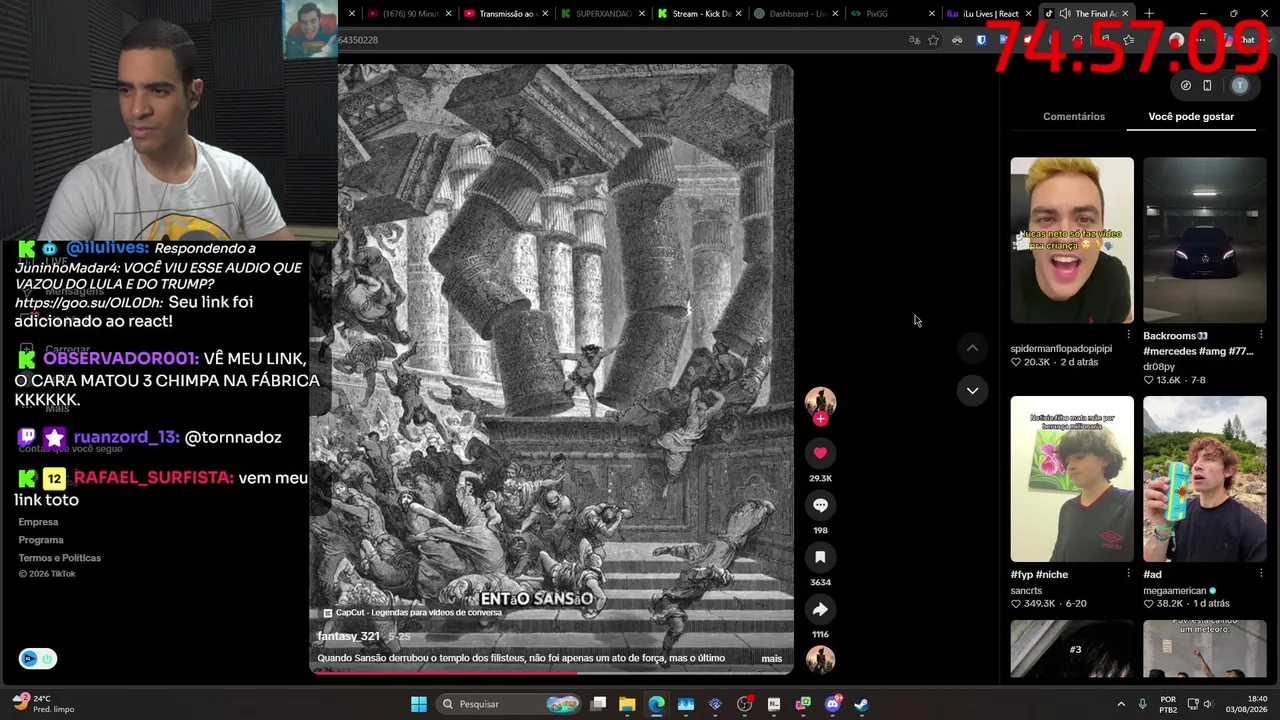Open Task View on the taskbar
The width and height of the screenshot is (1280, 720).
[598, 704]
